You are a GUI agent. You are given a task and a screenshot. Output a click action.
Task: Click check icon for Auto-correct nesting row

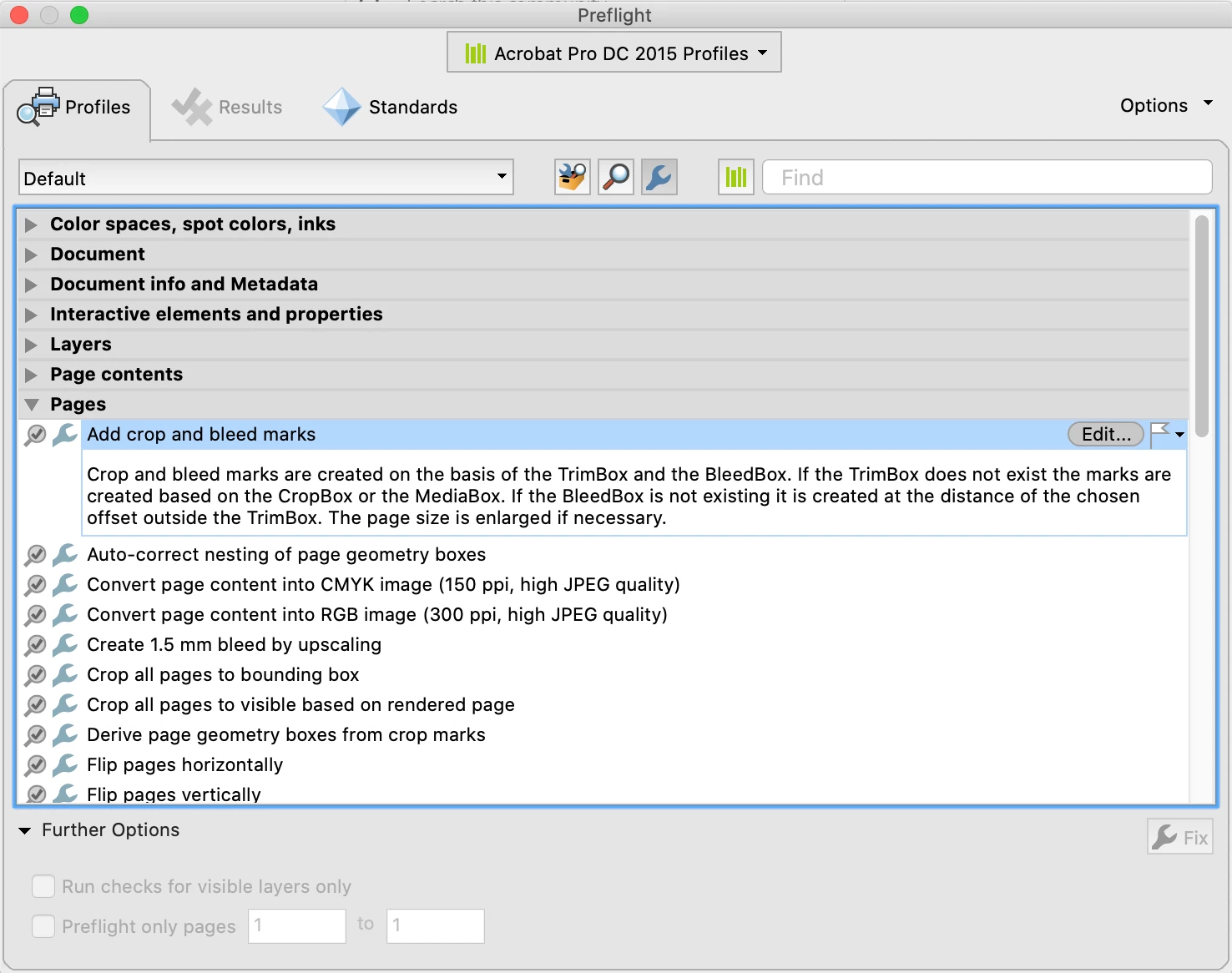tap(35, 555)
